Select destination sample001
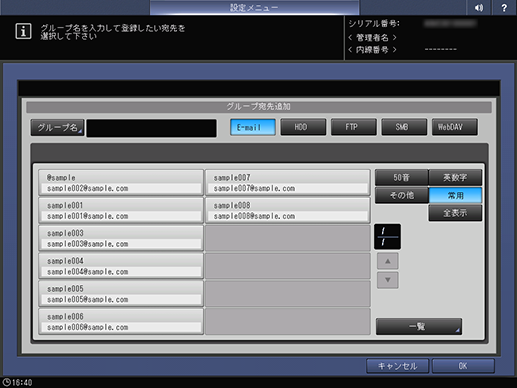517x388 pixels. 121,210
